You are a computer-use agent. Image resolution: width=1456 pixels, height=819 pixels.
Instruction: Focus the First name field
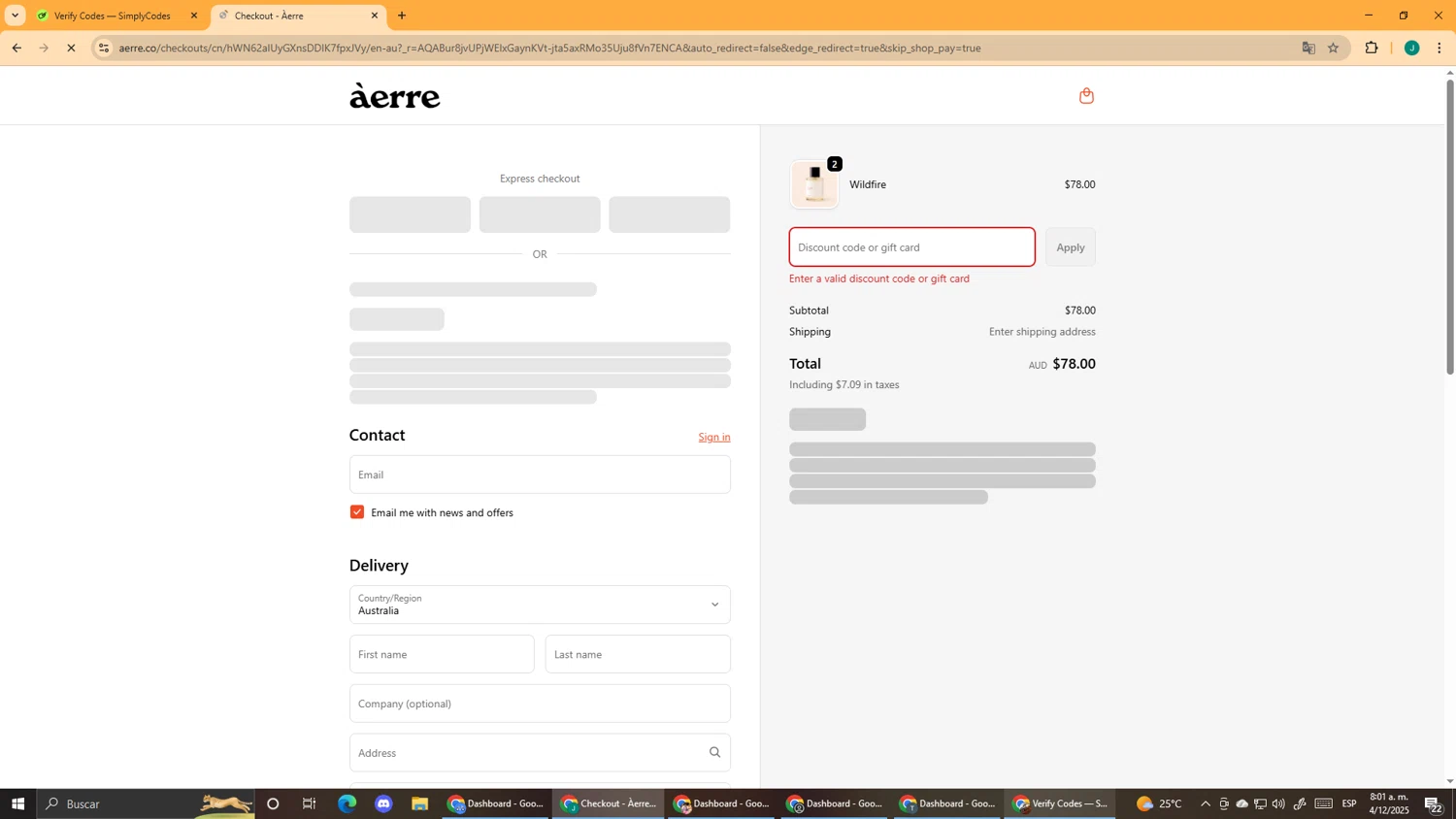point(442,654)
